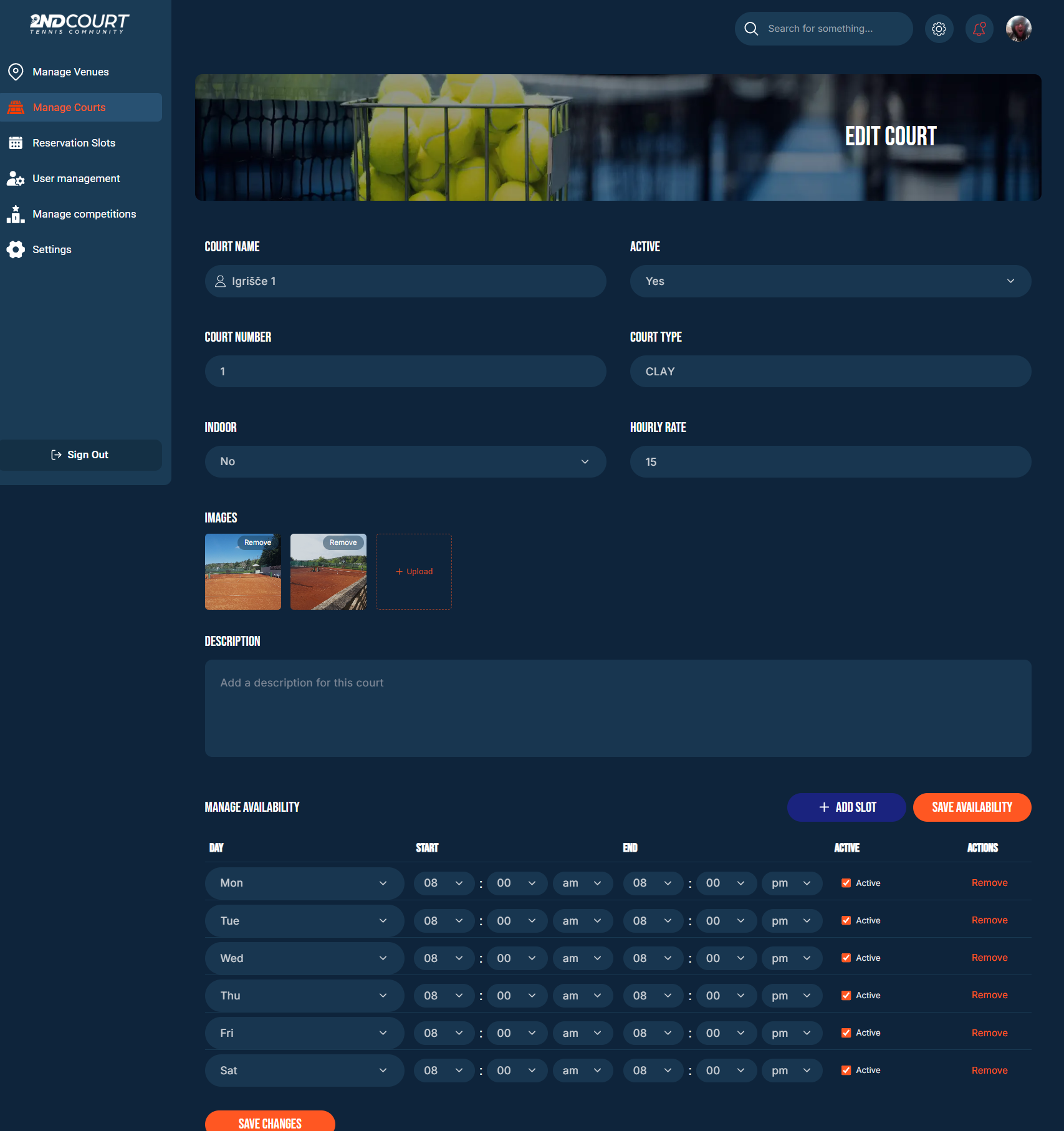Open Reservation Slots section
Screen dimensions: 1064x1131
(x=74, y=143)
